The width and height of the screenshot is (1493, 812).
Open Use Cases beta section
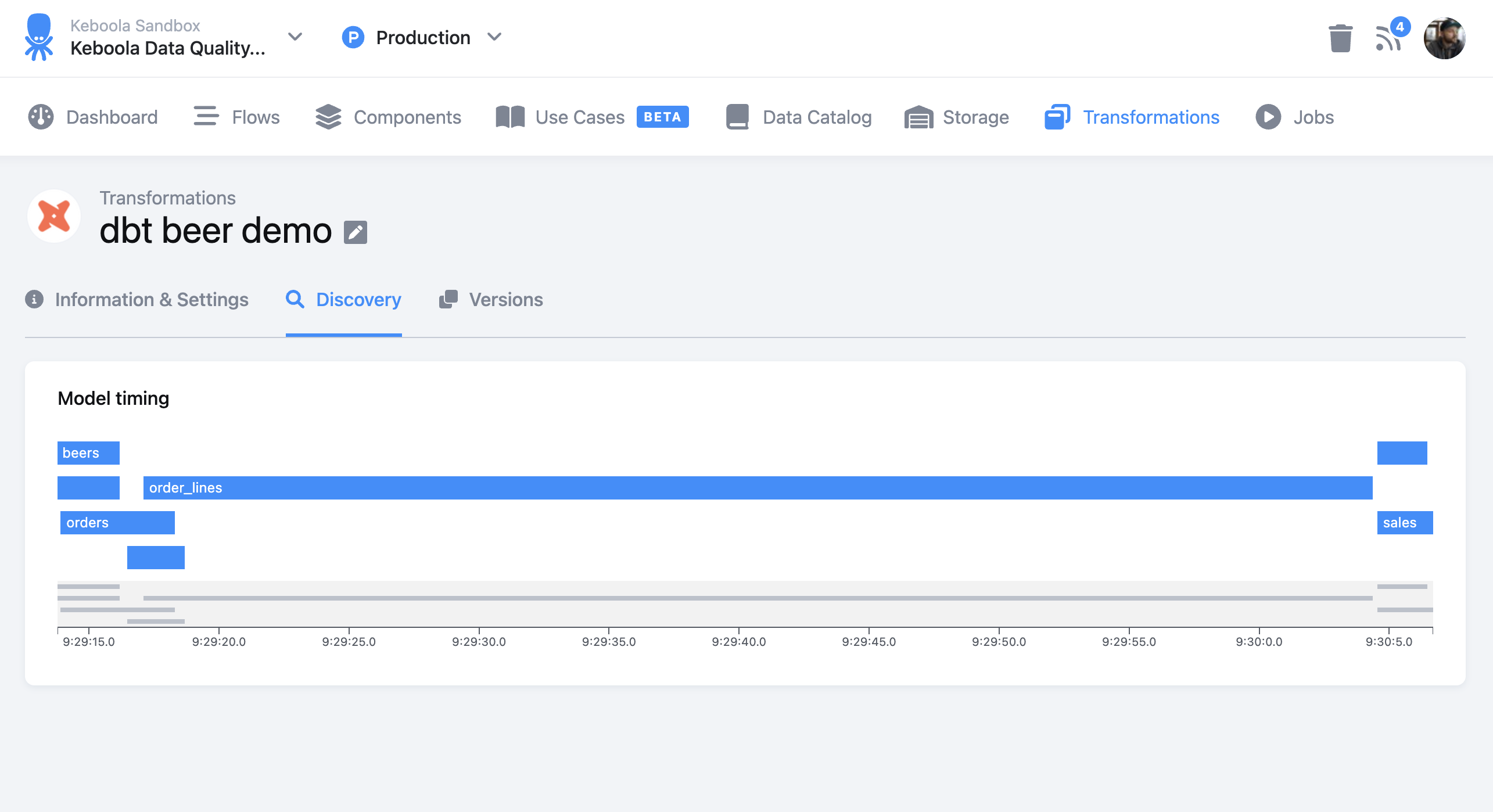[592, 117]
